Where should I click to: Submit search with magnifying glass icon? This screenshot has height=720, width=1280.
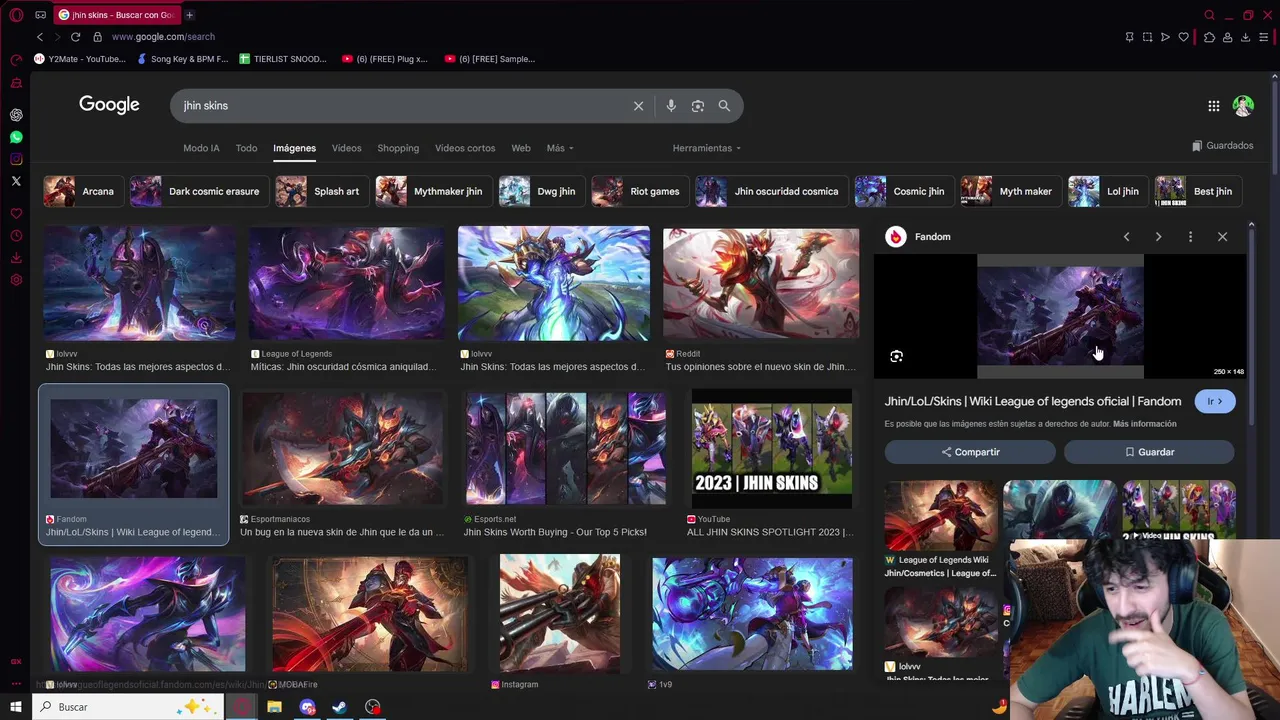tap(724, 106)
